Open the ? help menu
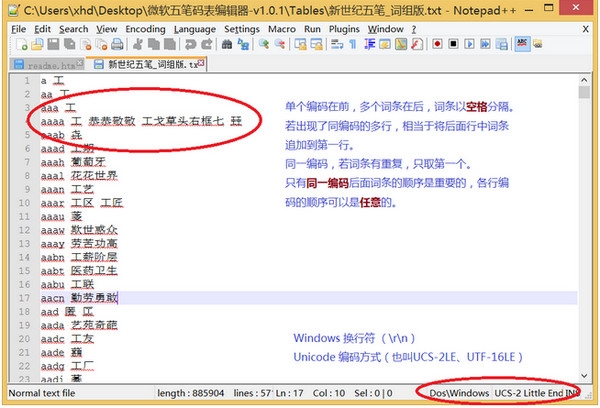The image size is (600, 408). point(414,29)
